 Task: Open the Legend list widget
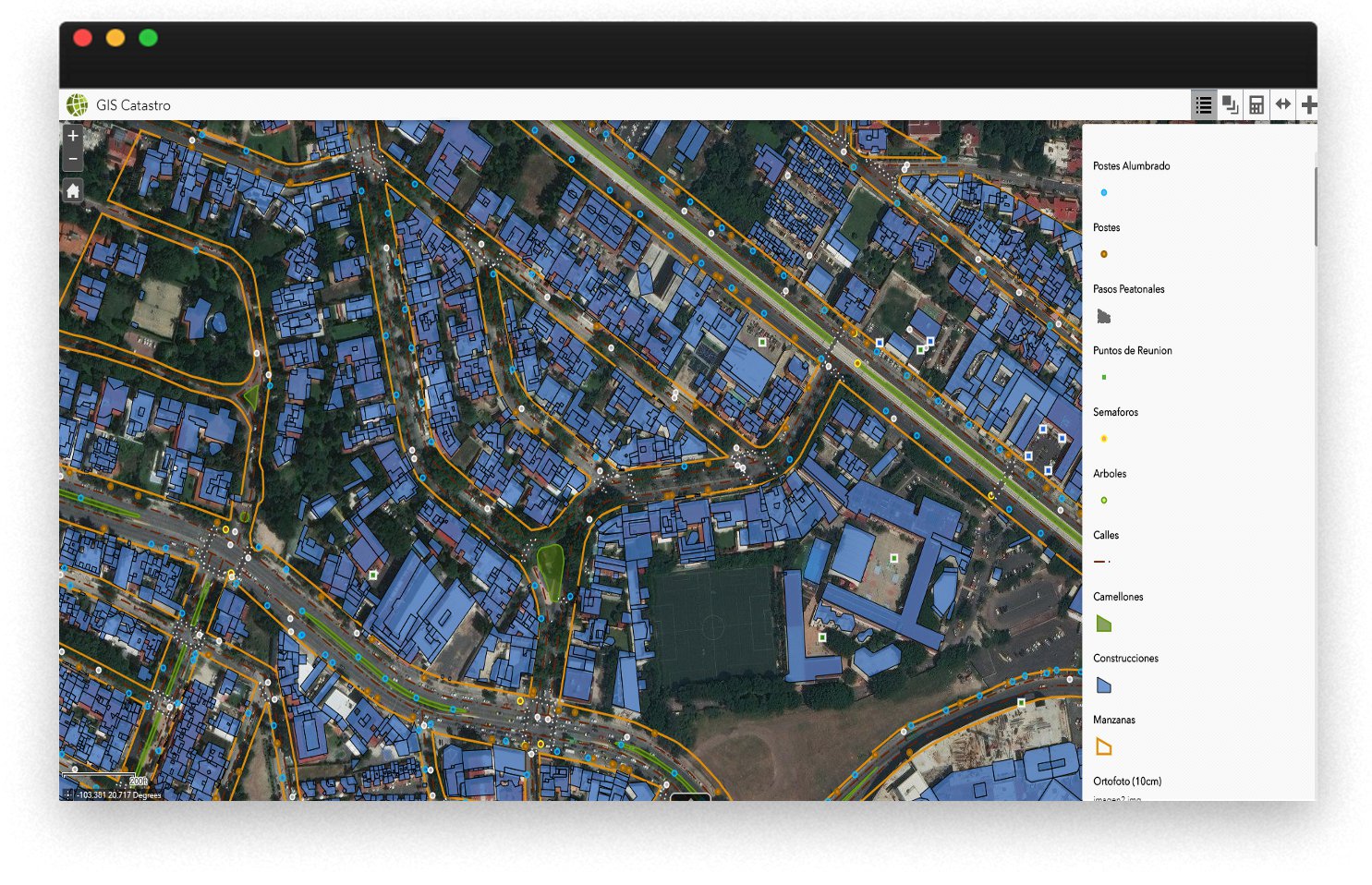1203,105
